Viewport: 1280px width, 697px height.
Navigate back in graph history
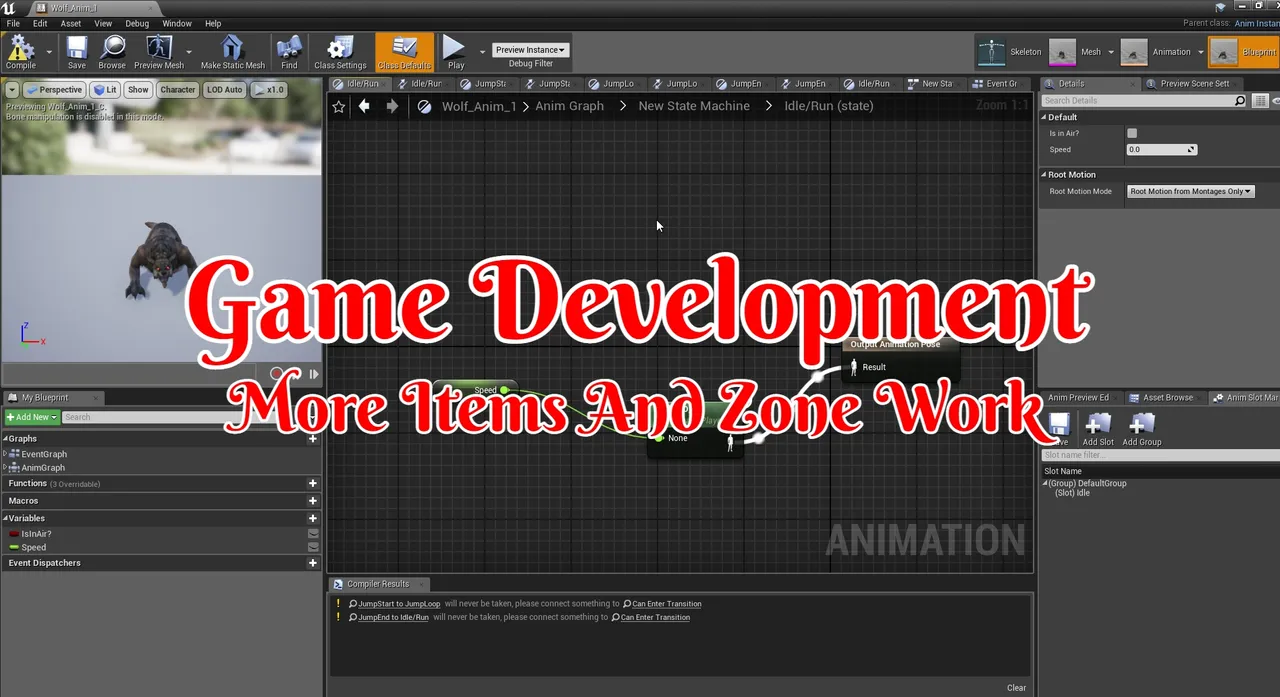pyautogui.click(x=364, y=106)
